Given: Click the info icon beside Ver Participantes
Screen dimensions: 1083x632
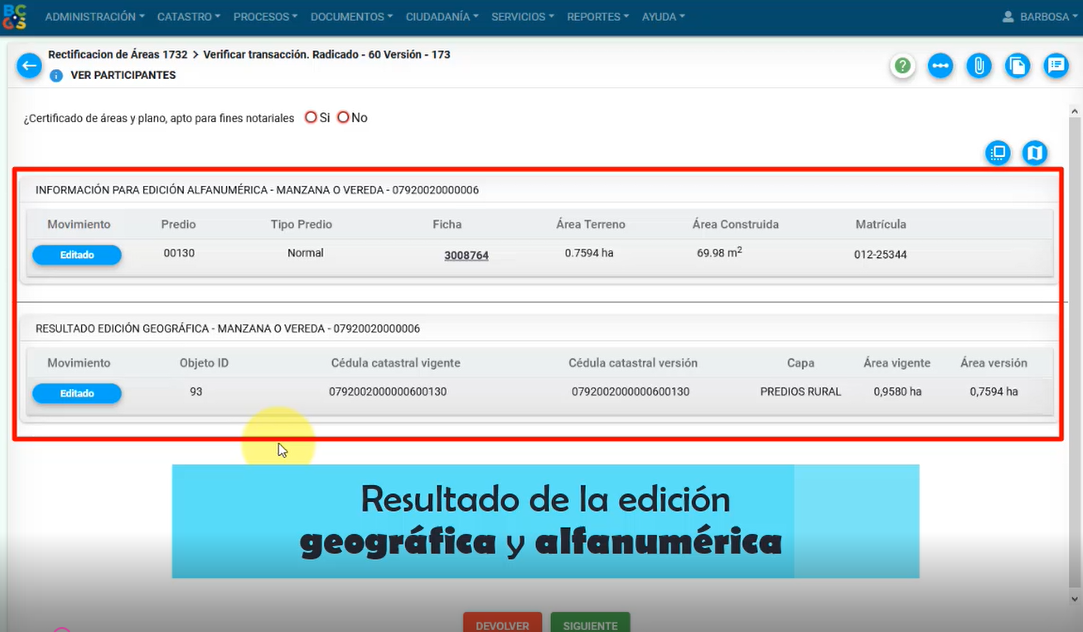Looking at the screenshot, I should pyautogui.click(x=56, y=76).
